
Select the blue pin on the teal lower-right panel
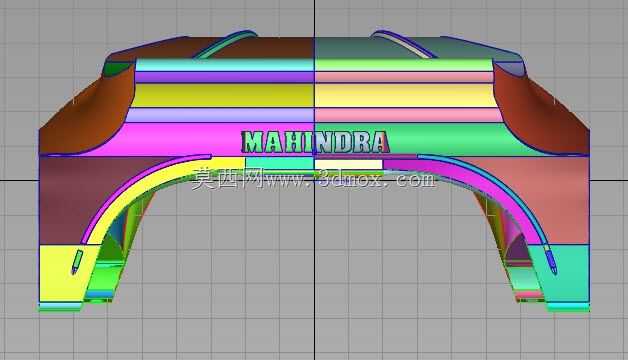(551, 262)
